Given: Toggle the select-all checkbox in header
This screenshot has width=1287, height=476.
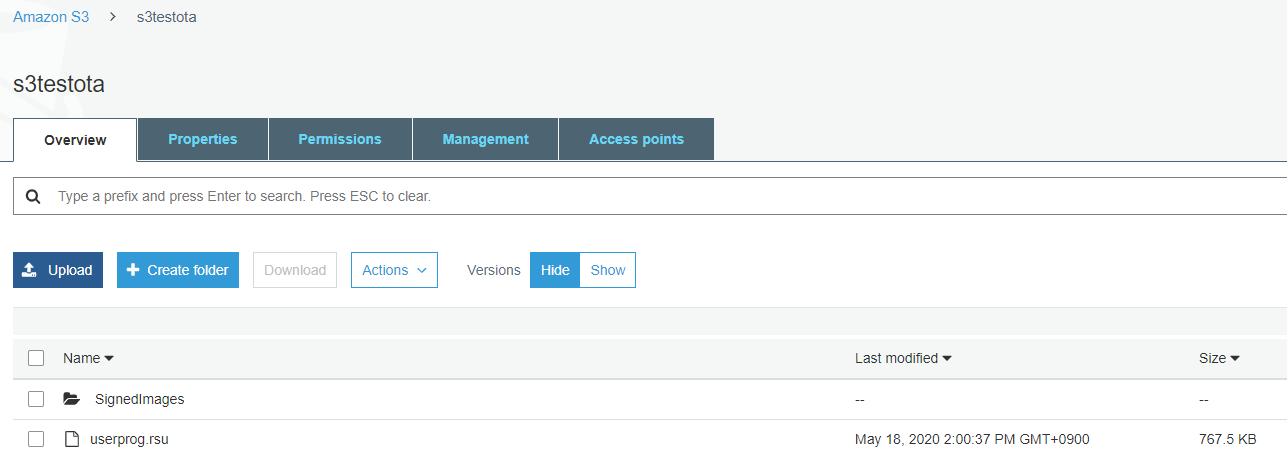Looking at the screenshot, I should coord(36,358).
